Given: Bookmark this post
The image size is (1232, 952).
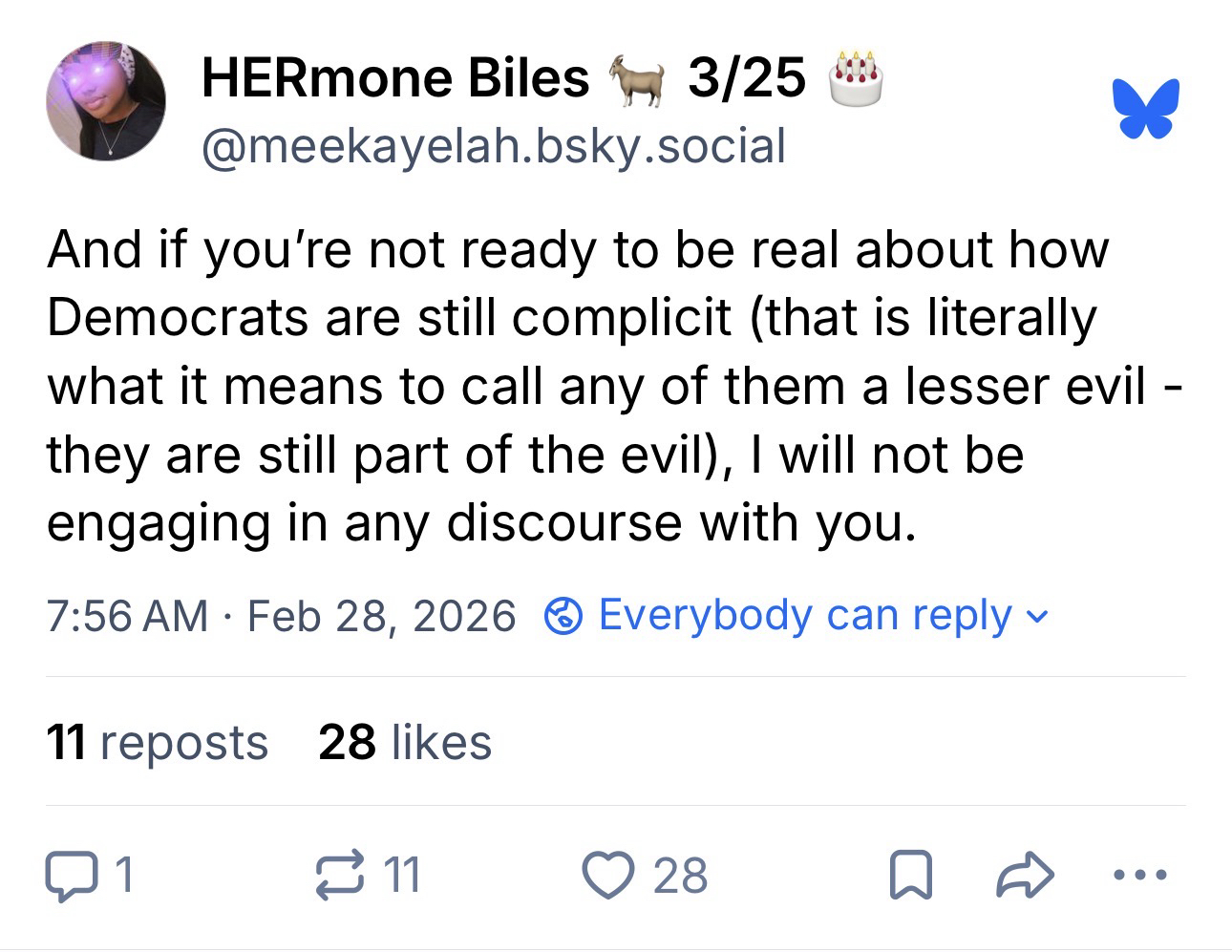Looking at the screenshot, I should click(x=909, y=876).
